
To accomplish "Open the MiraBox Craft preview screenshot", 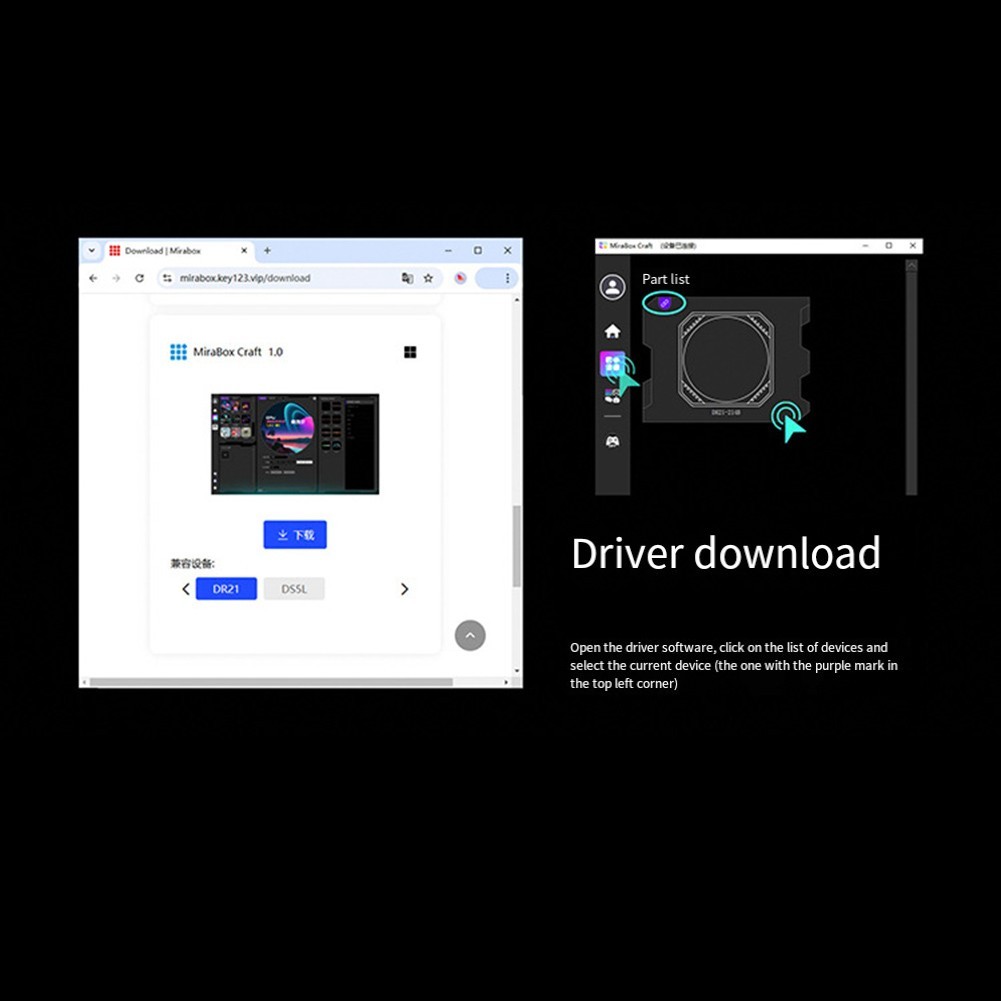I will (295, 444).
